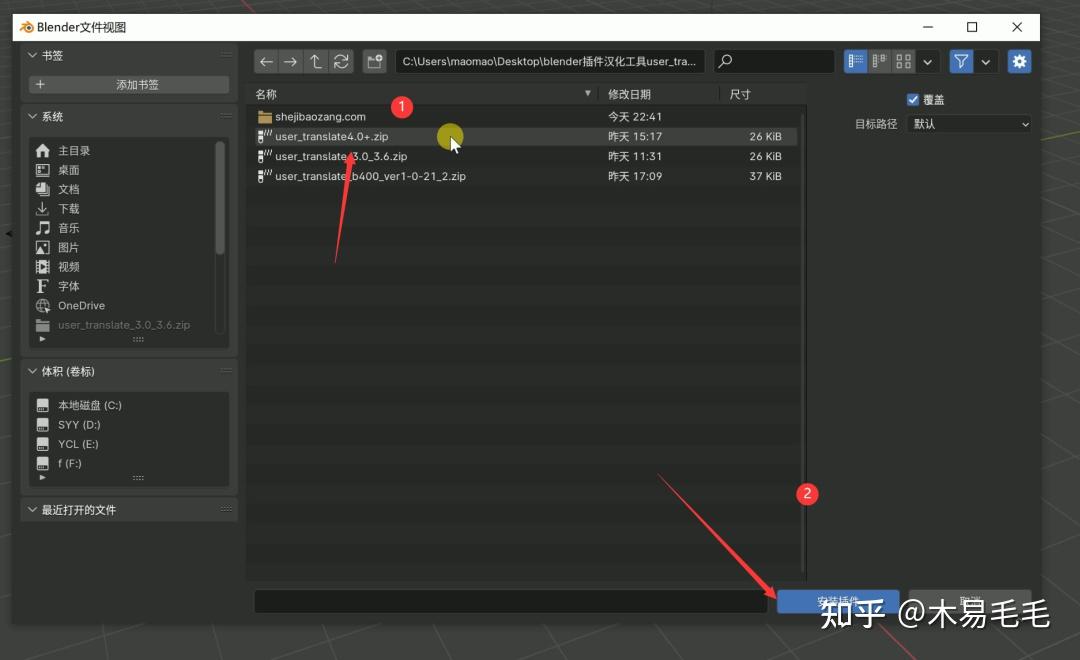Image resolution: width=1080 pixels, height=660 pixels.
Task: Uncheck the 覆盖 (overwrite) checkbox
Action: coord(913,99)
